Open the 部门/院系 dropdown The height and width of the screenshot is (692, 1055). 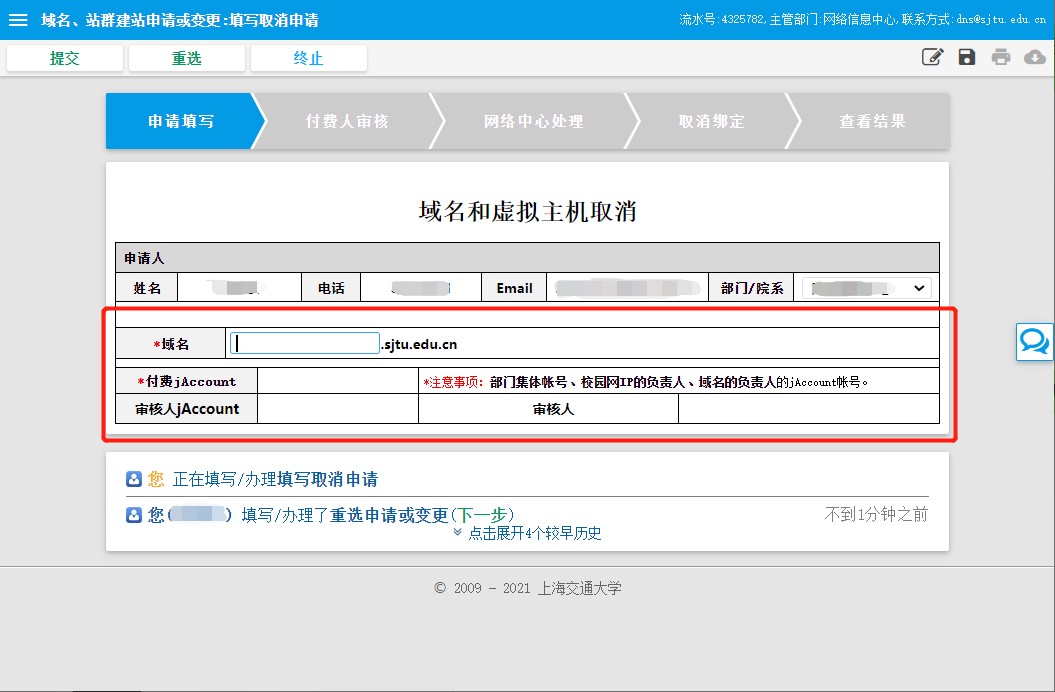867,288
